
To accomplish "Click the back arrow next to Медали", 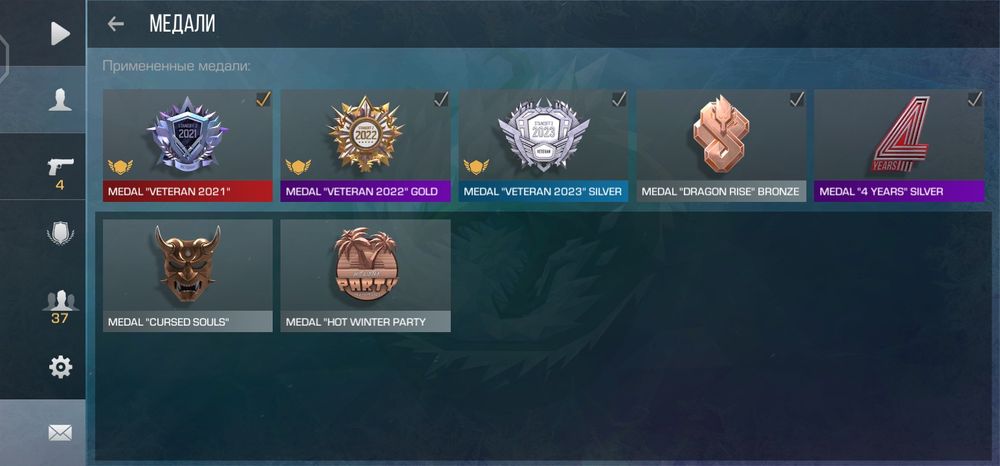I will point(115,24).
